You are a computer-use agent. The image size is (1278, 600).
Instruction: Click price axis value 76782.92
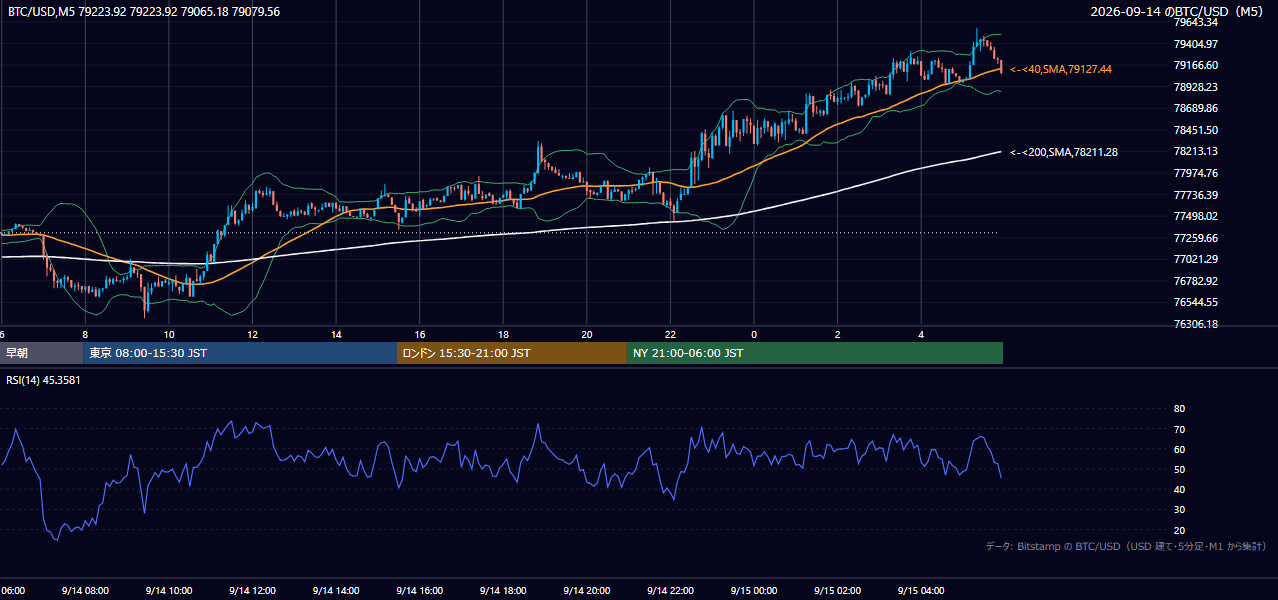click(1195, 281)
